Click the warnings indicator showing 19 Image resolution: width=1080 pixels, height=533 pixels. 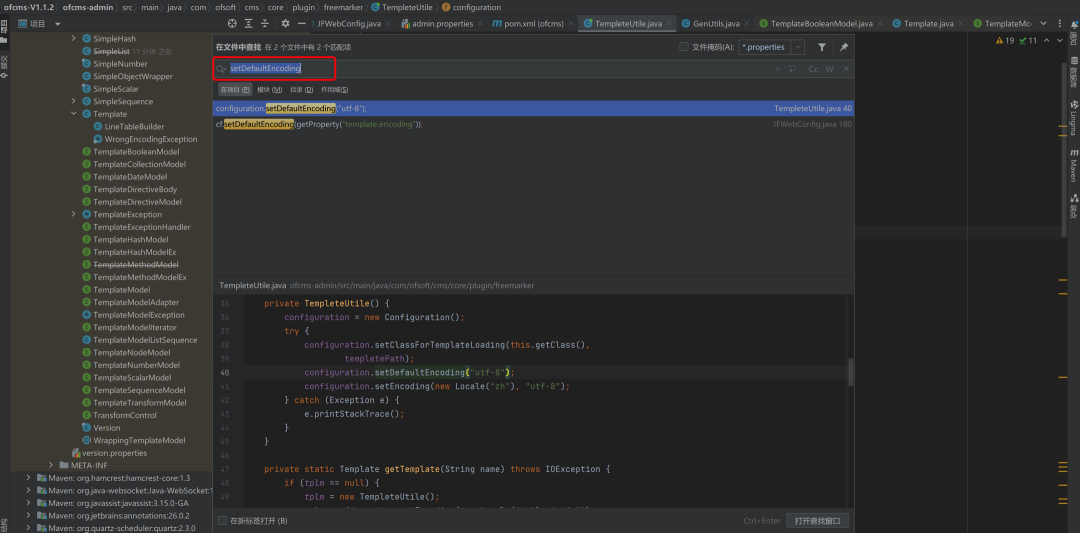[1005, 41]
